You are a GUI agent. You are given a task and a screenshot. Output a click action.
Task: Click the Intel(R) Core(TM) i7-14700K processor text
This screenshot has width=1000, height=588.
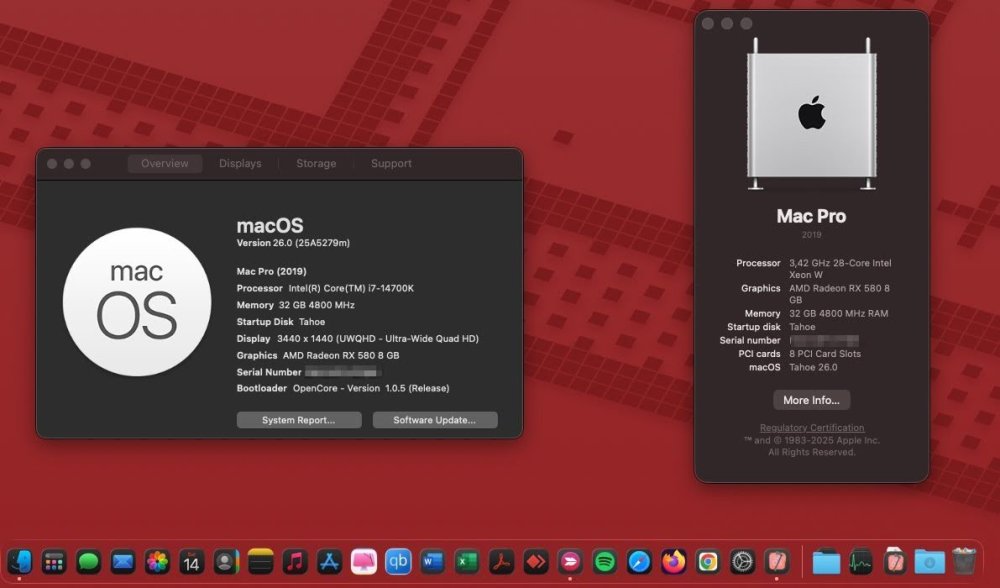[x=351, y=288]
